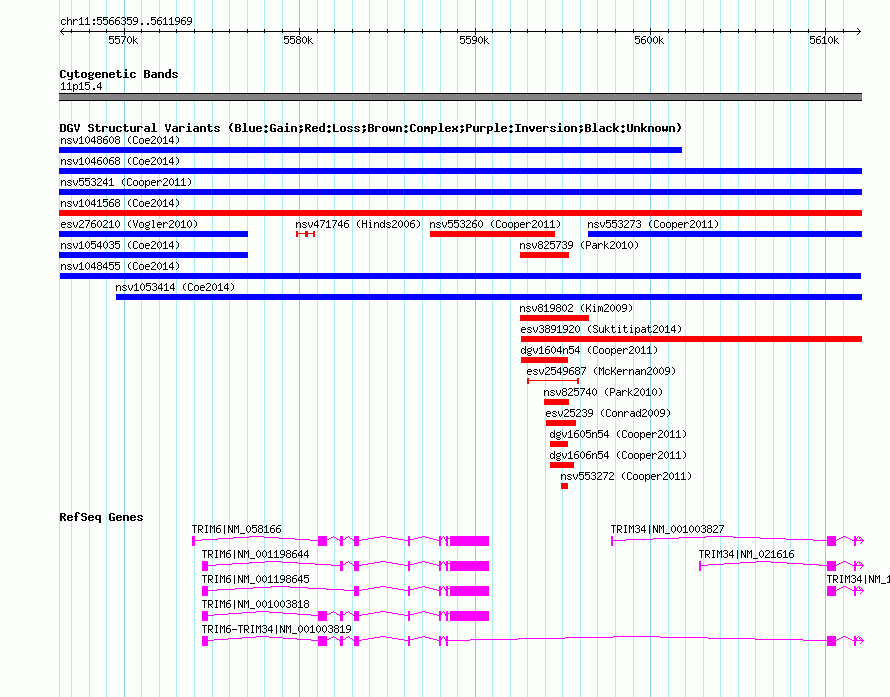
Task: Open dgv1605n54 (Cooper2011) label
Action: coord(618,434)
